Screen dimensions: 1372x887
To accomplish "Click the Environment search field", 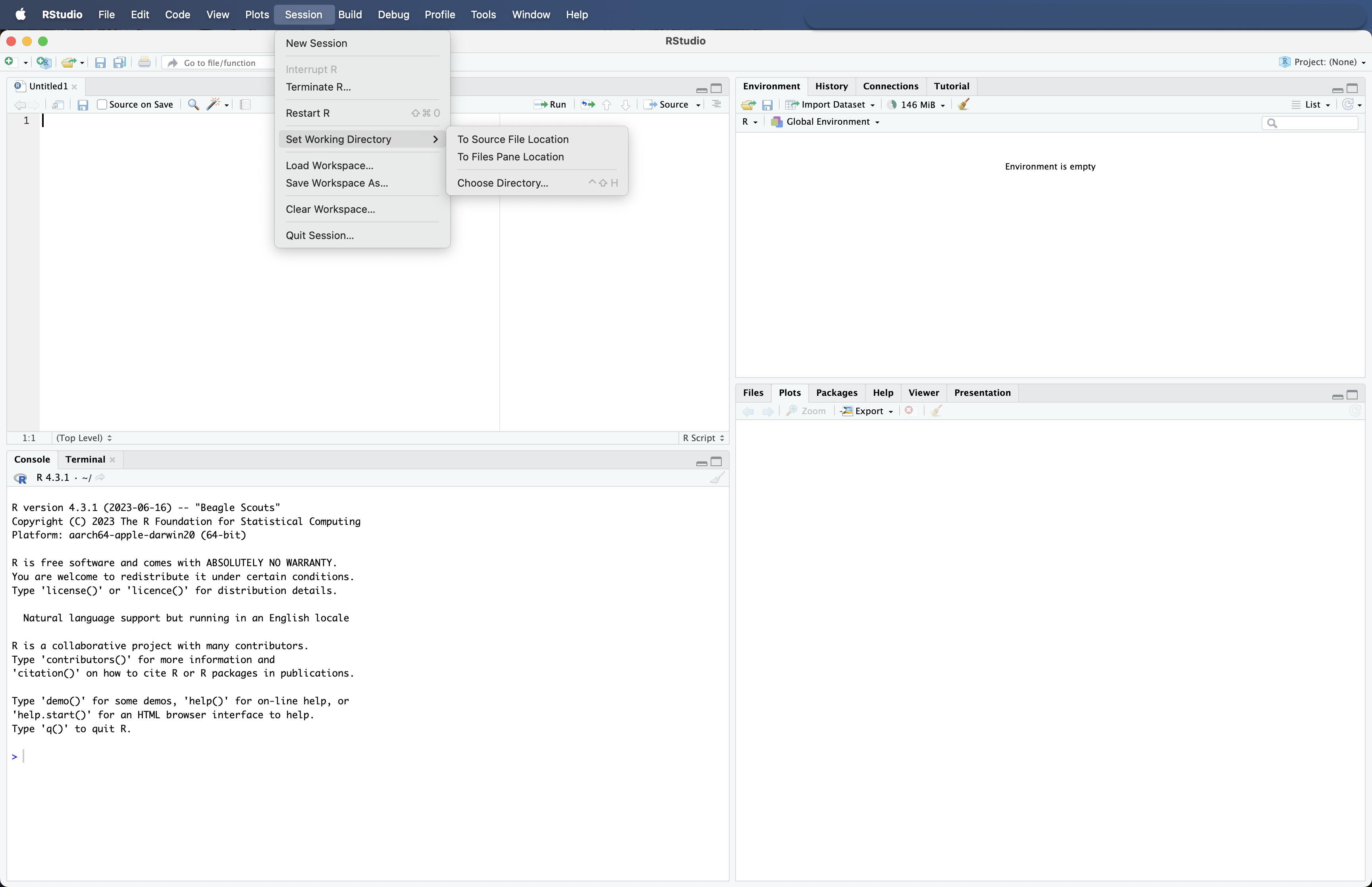I will click(1310, 123).
